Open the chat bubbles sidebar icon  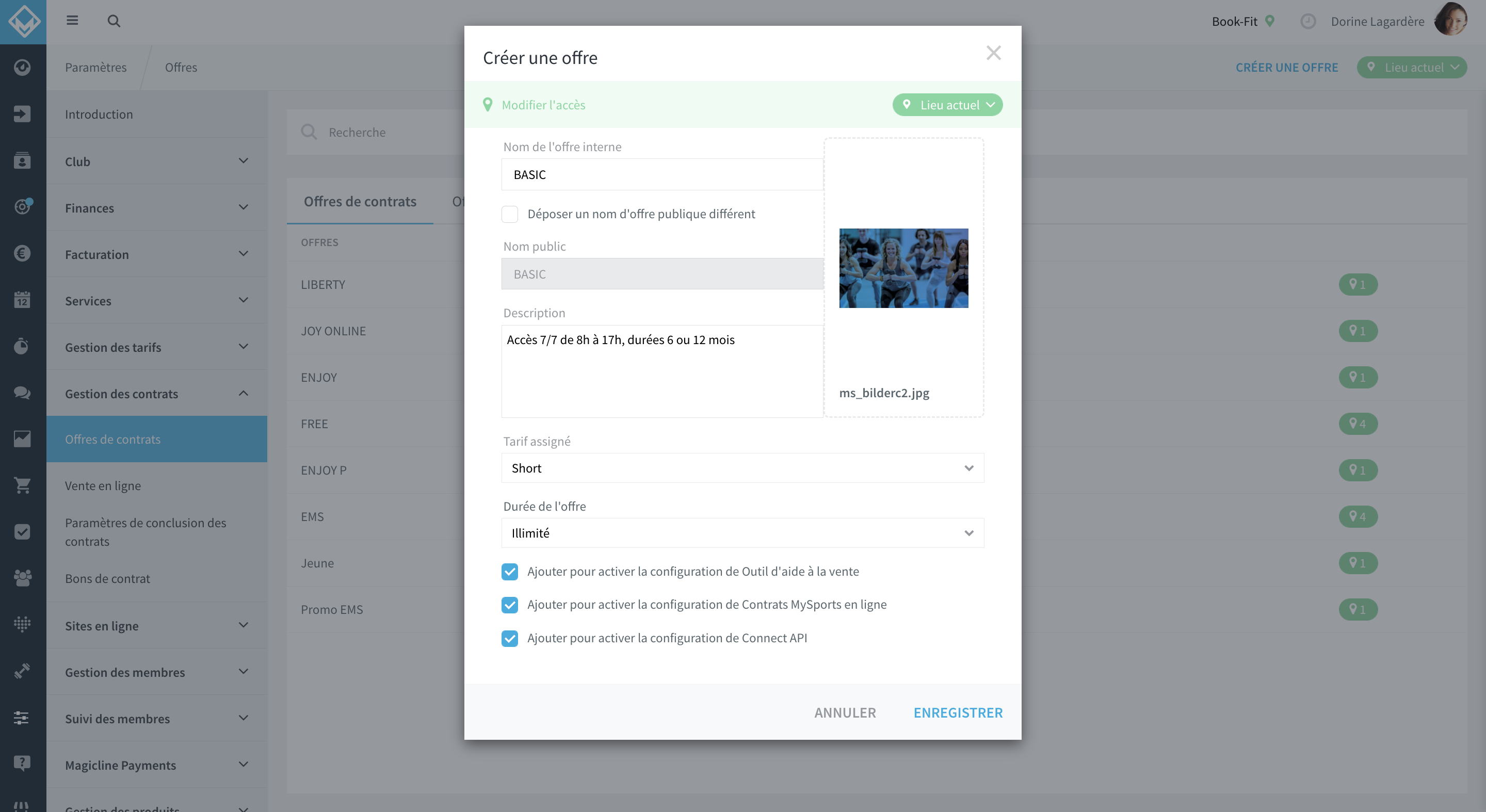click(22, 393)
